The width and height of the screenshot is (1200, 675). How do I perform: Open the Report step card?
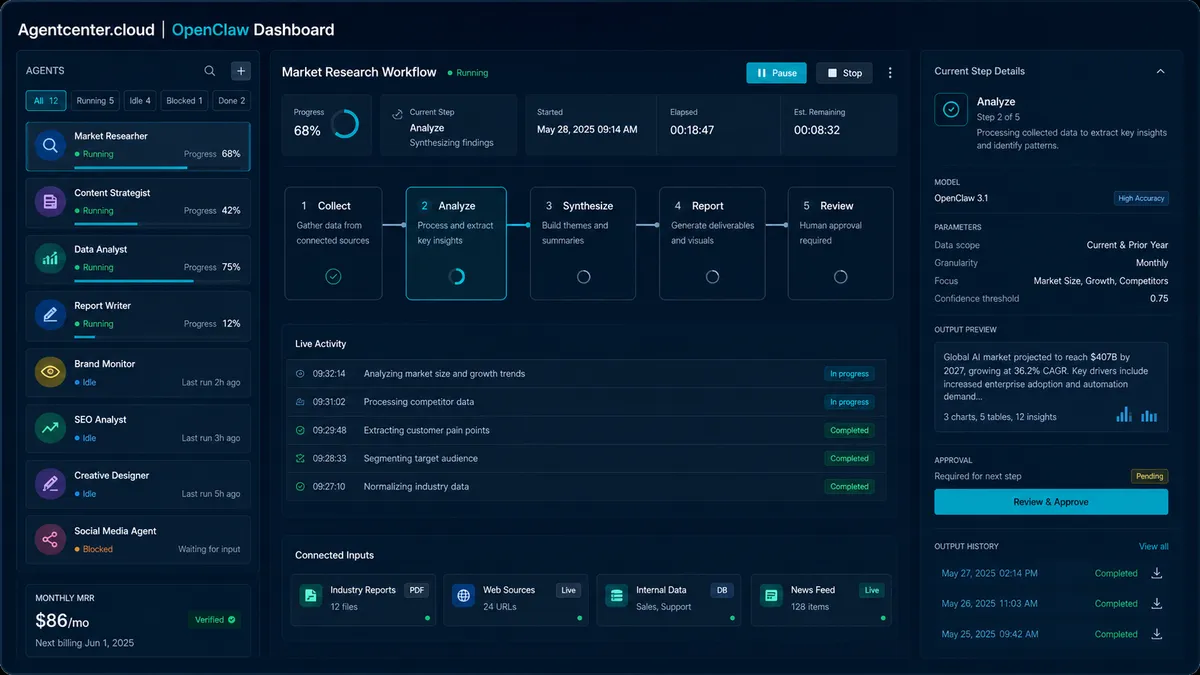[712, 243]
